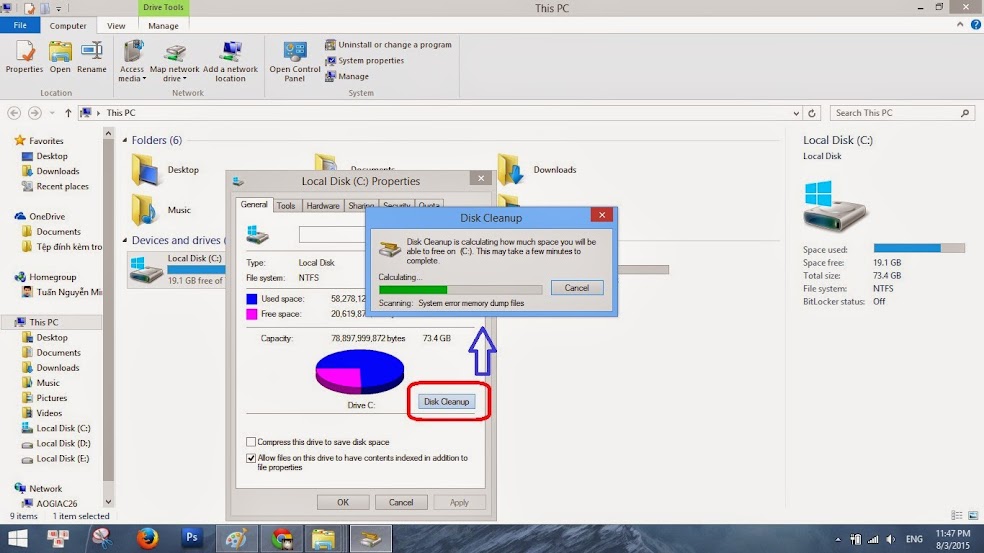
Task: Open Chrome from the taskbar
Action: (282, 539)
